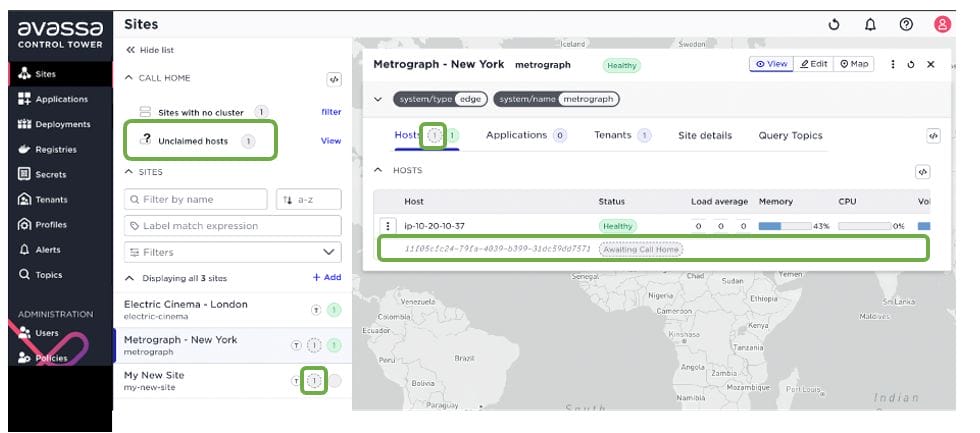Viewport: 980px width, 433px height.
Task: Open the user account avatar icon
Action: click(x=942, y=24)
